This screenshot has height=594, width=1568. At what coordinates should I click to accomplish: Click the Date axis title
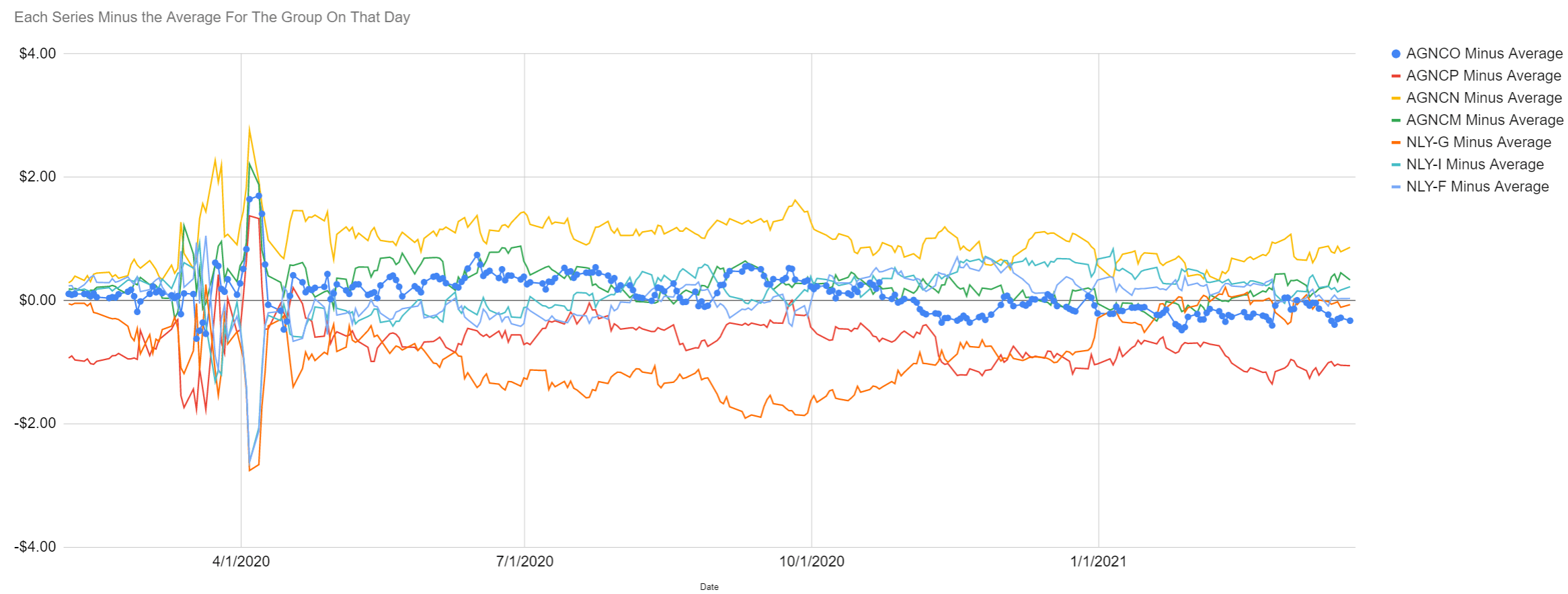[x=709, y=587]
